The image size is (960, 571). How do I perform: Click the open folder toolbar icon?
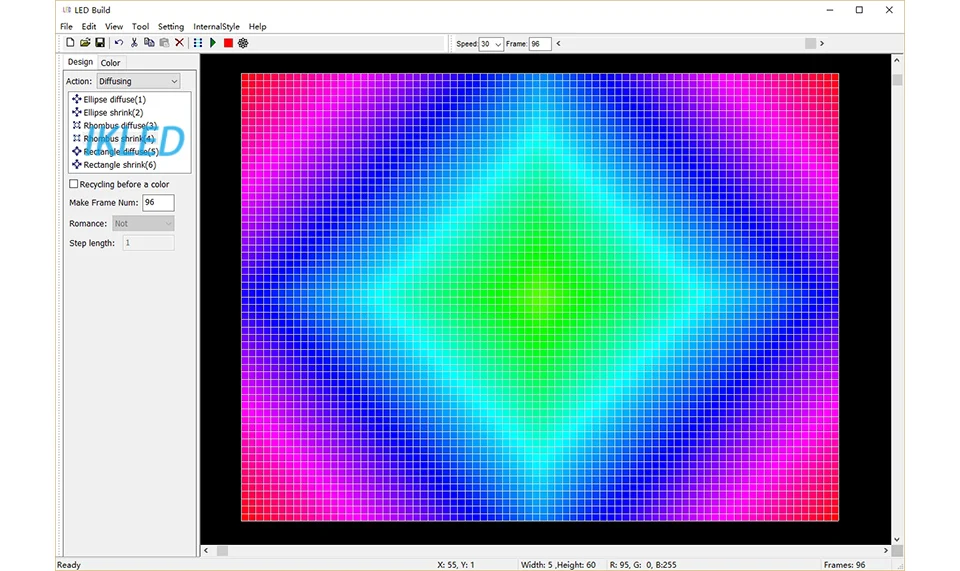click(85, 43)
